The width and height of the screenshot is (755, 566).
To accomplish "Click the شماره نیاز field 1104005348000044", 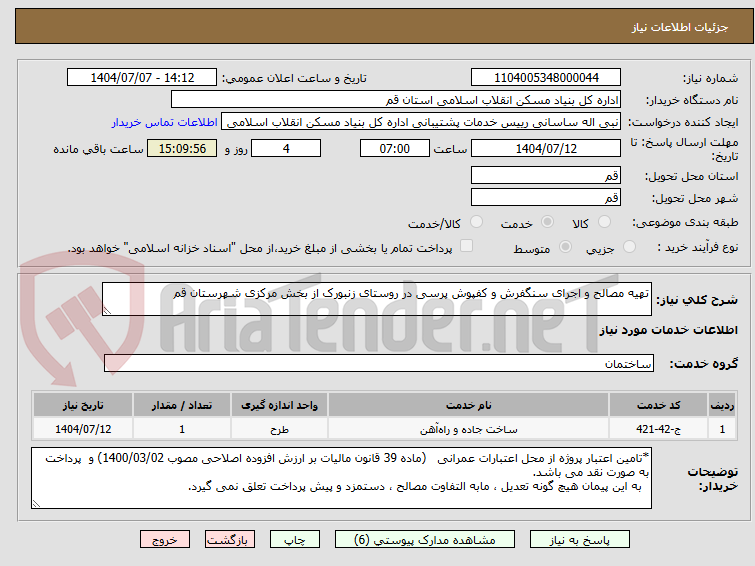I will (x=546, y=78).
